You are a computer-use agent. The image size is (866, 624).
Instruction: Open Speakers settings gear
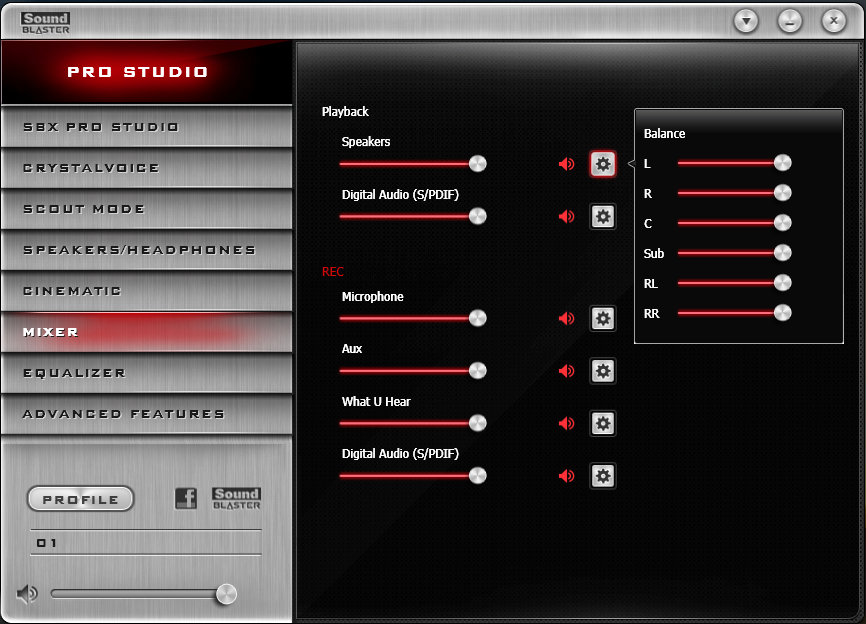pyautogui.click(x=603, y=164)
